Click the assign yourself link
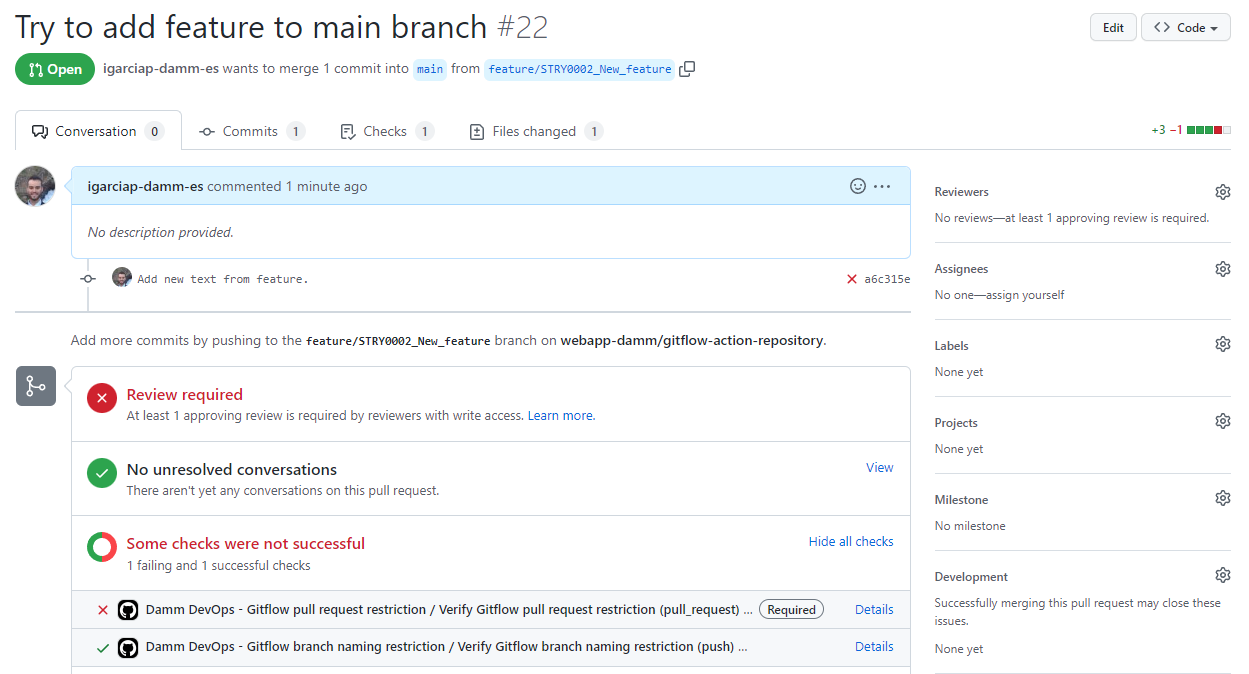Screen dimensions: 1249x674 (x=1029, y=294)
